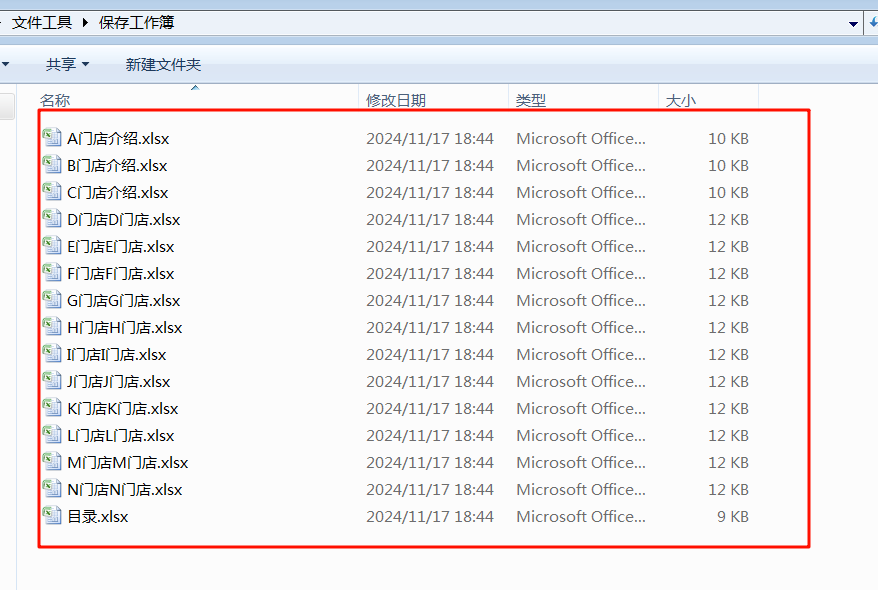
Task: Click file name M门店M门店.xlsx
Action: (x=128, y=462)
